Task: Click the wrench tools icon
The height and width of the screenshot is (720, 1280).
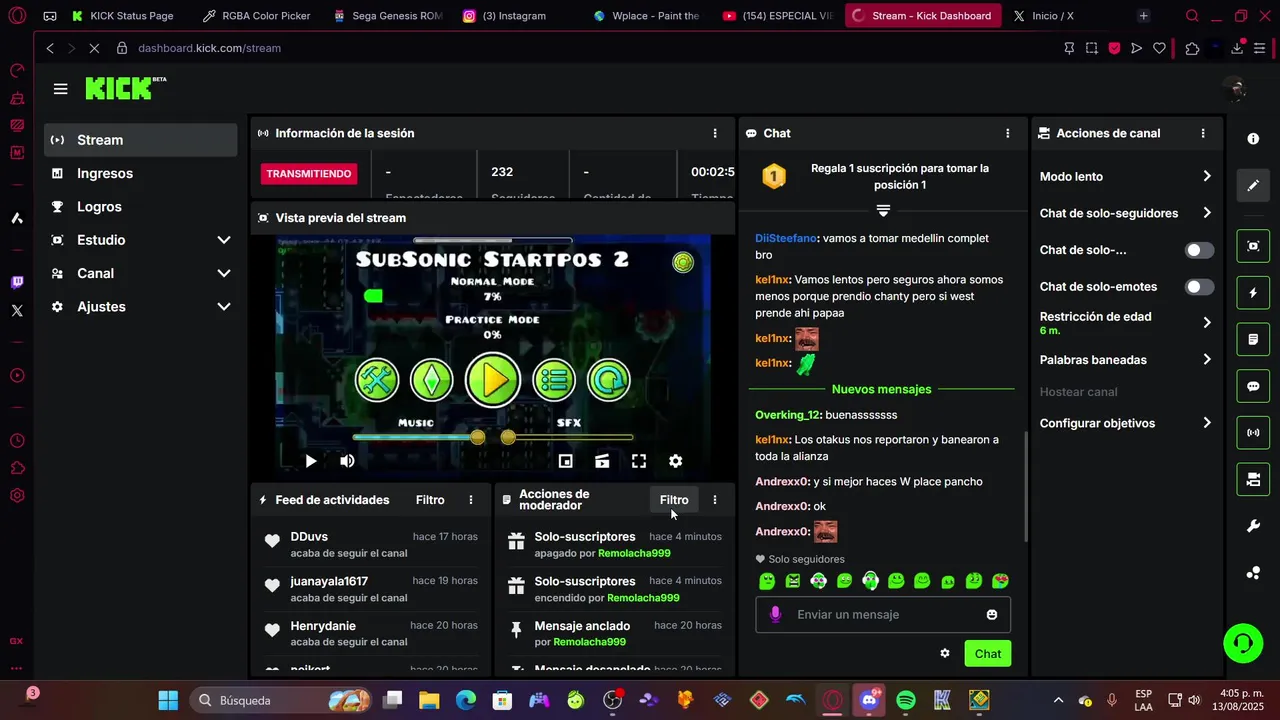Action: 1253,527
